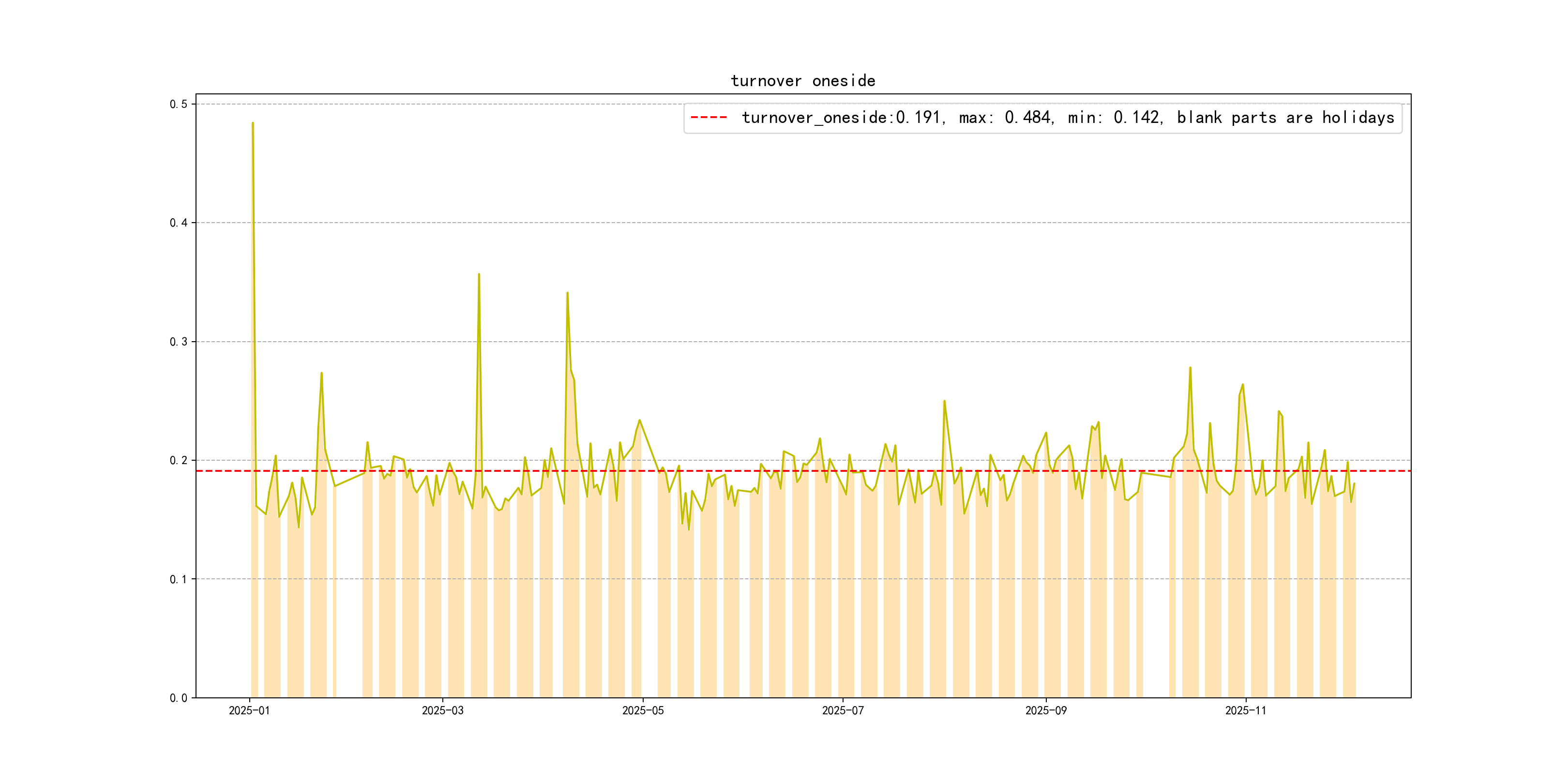This screenshot has width=1568, height=784.
Task: Click the 'turnover oneside' chart title
Action: (802, 81)
